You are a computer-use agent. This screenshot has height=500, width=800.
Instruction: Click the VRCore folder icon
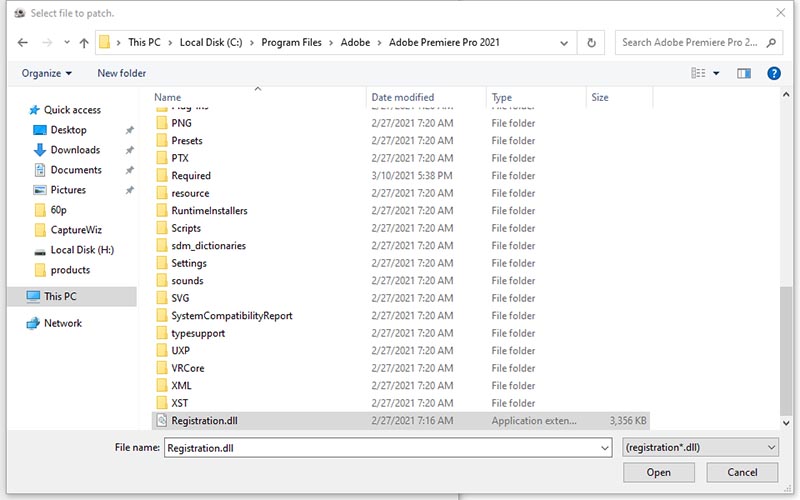click(162, 368)
